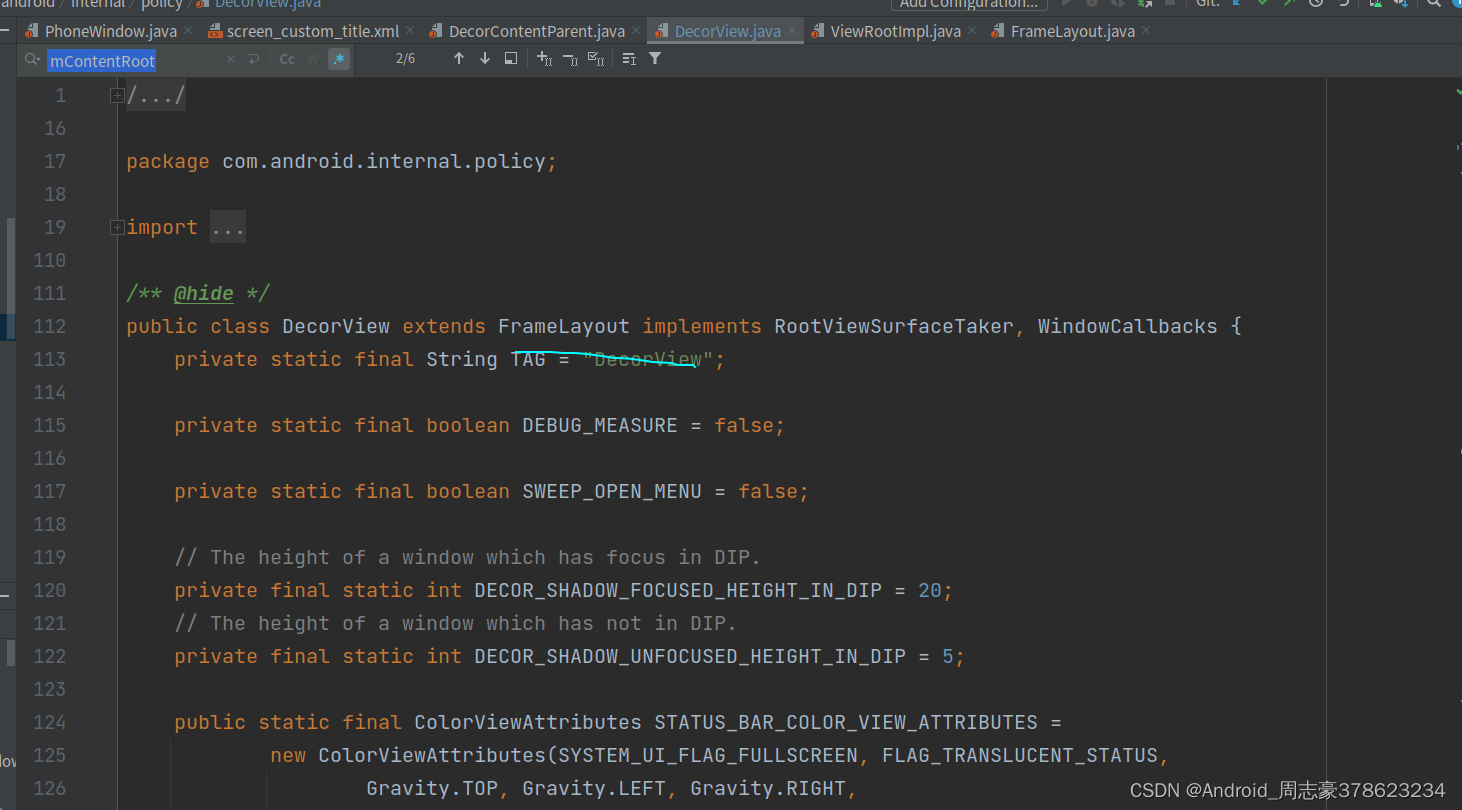The width and height of the screenshot is (1462, 810).
Task: Close the ViewRootImpl.java tab
Action: tap(972, 31)
